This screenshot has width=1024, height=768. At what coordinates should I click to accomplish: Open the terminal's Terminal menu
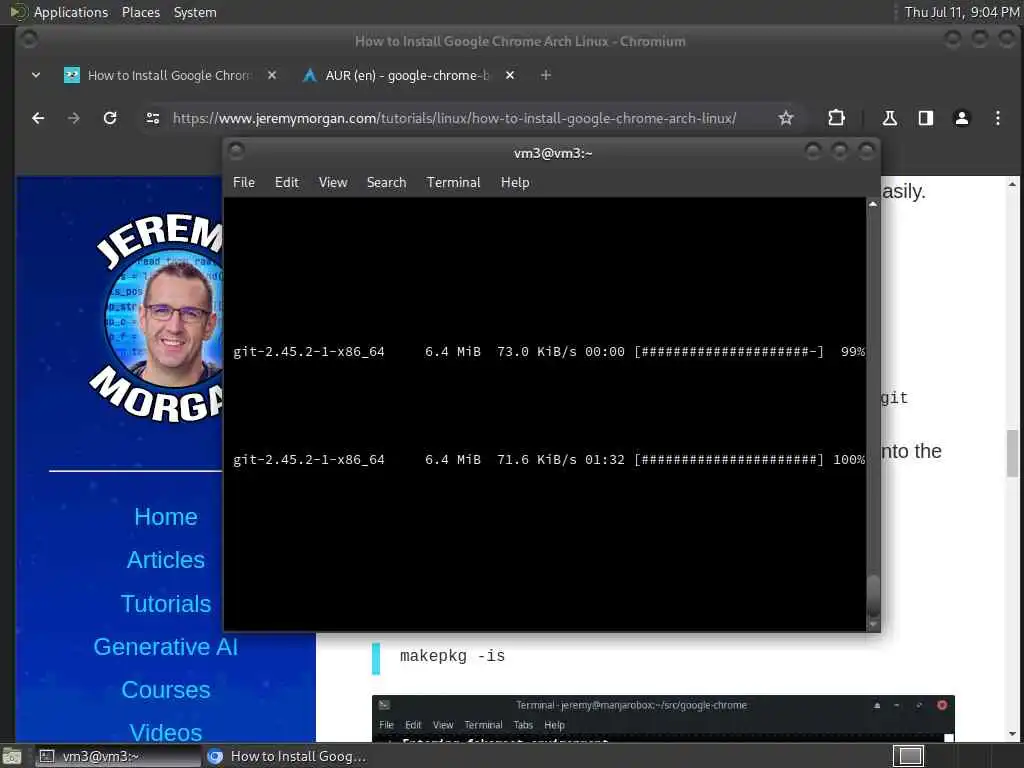tap(453, 183)
